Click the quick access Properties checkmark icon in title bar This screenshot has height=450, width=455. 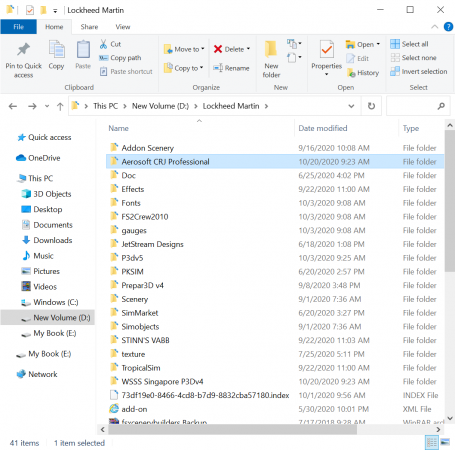click(30, 10)
